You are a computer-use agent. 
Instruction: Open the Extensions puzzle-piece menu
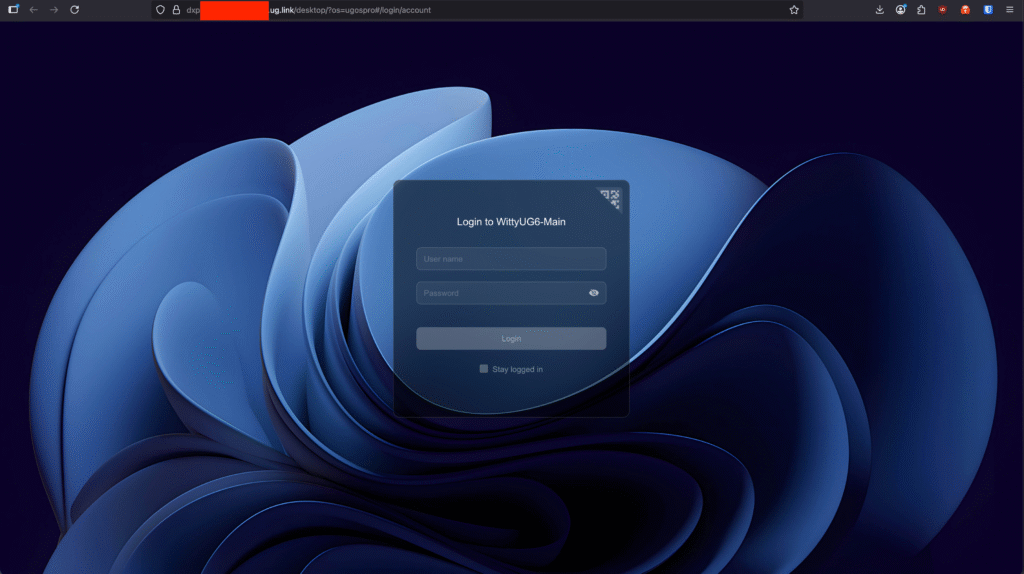(921, 10)
